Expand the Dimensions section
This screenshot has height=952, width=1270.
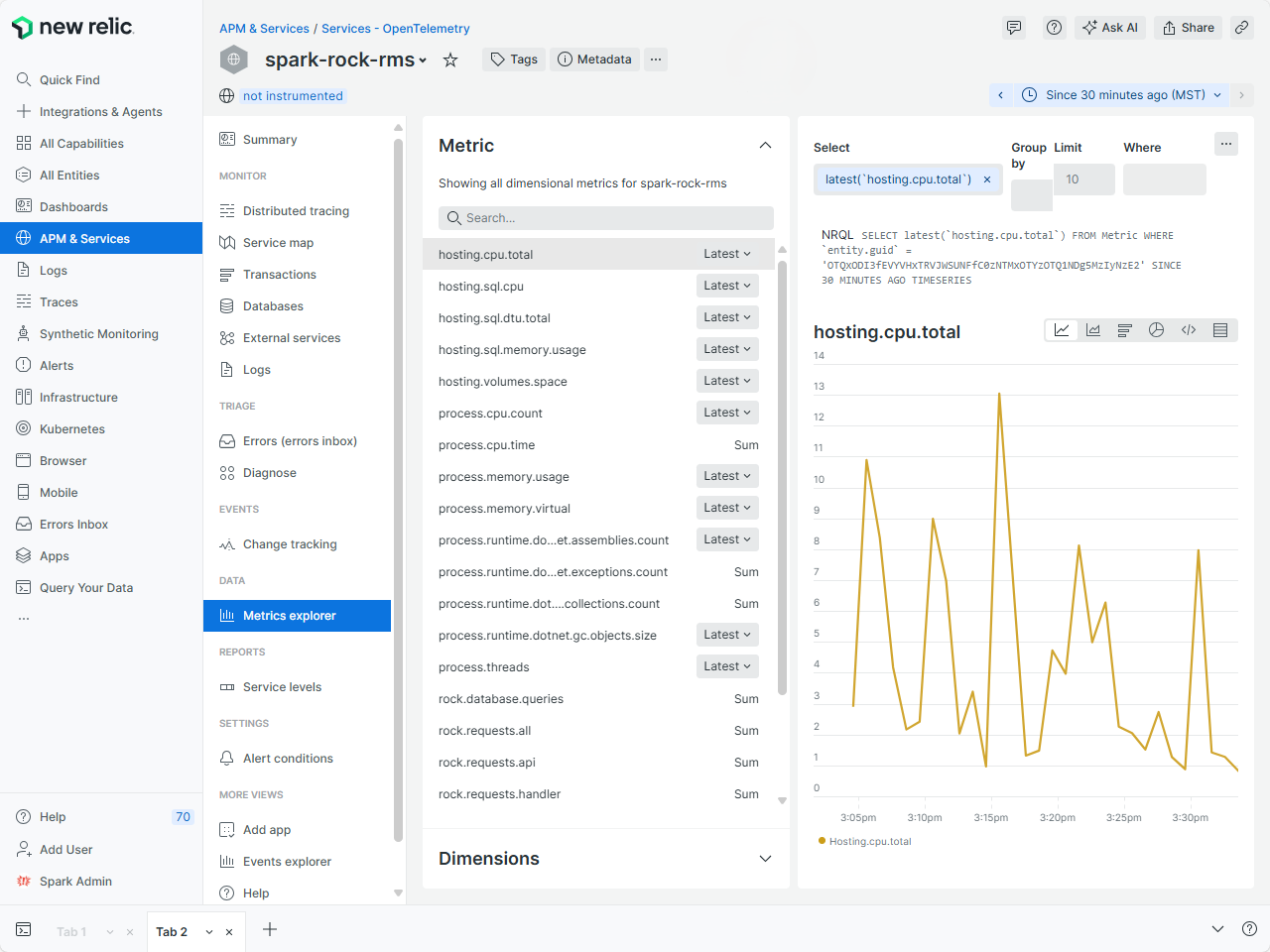(x=765, y=859)
